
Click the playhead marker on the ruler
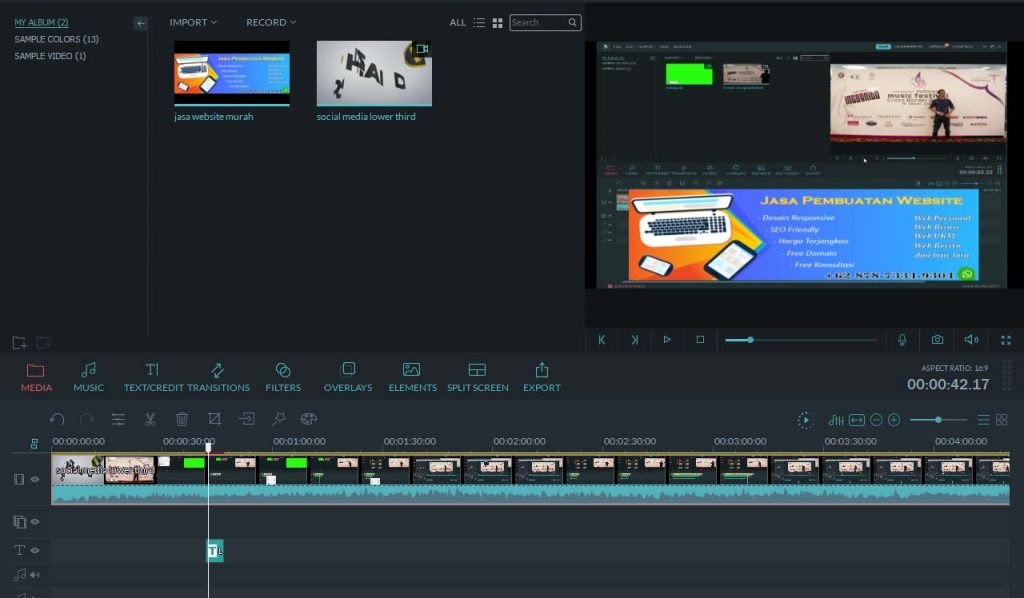click(x=208, y=447)
